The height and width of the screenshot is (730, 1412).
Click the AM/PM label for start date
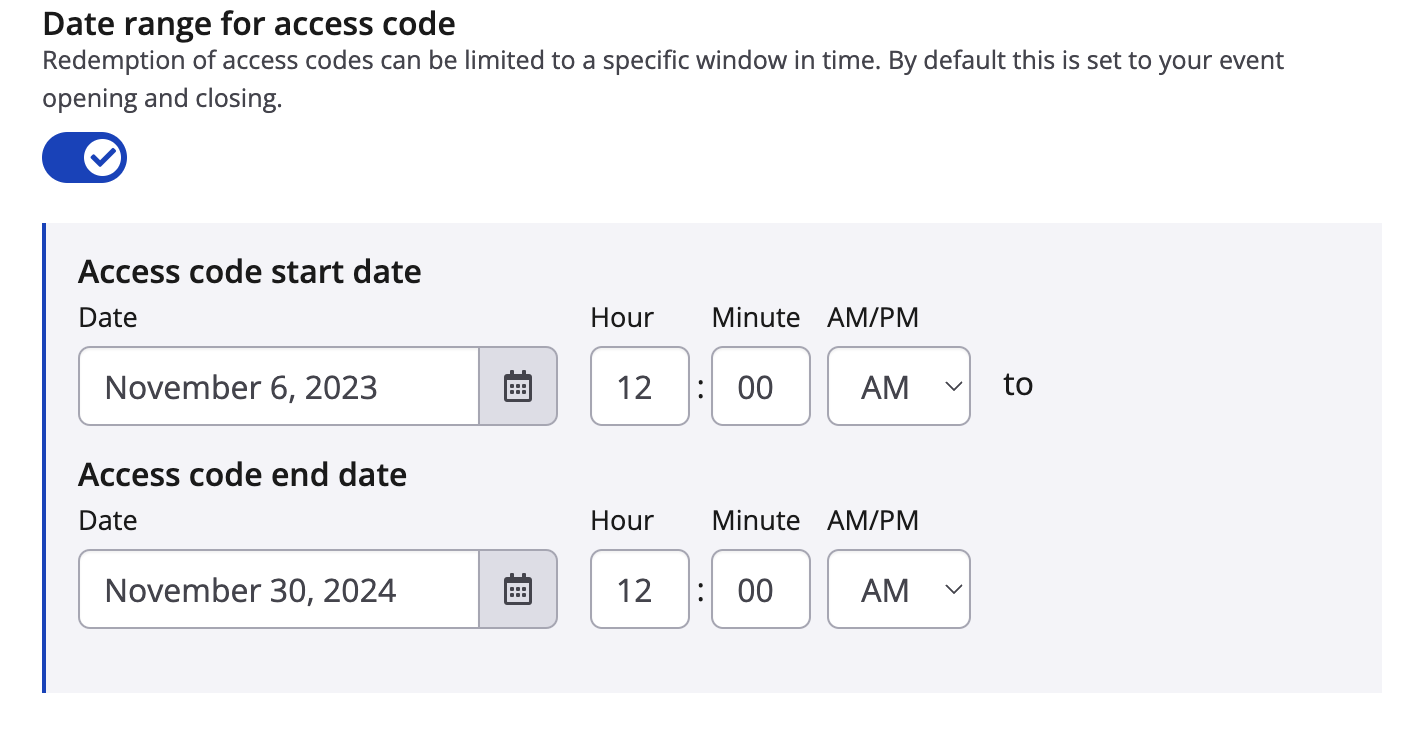click(872, 318)
